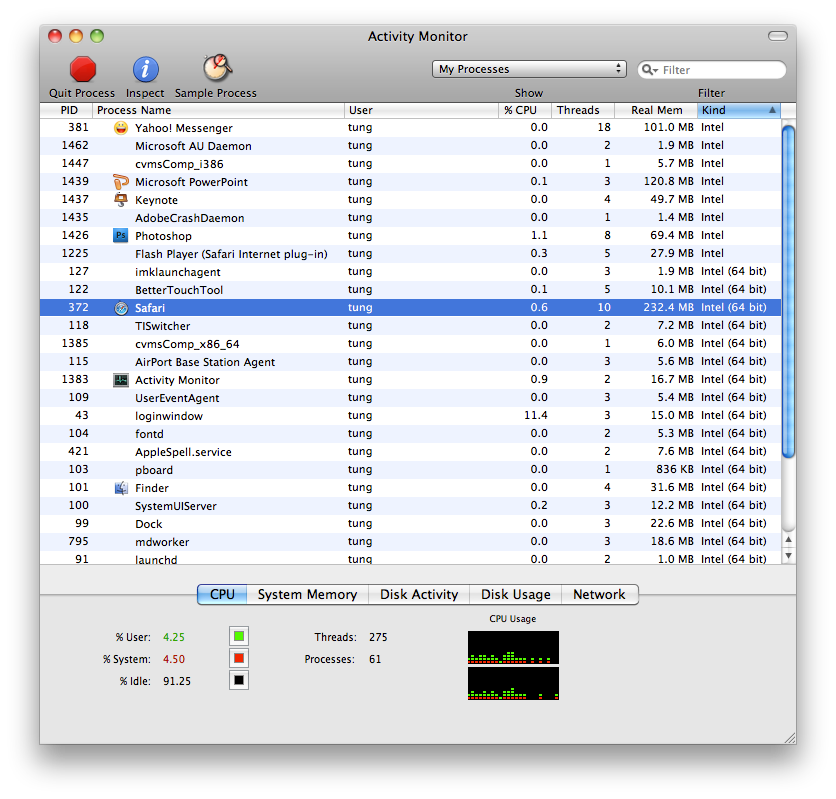
Task: Click the Microsoft PowerPoint process icon
Action: click(121, 182)
